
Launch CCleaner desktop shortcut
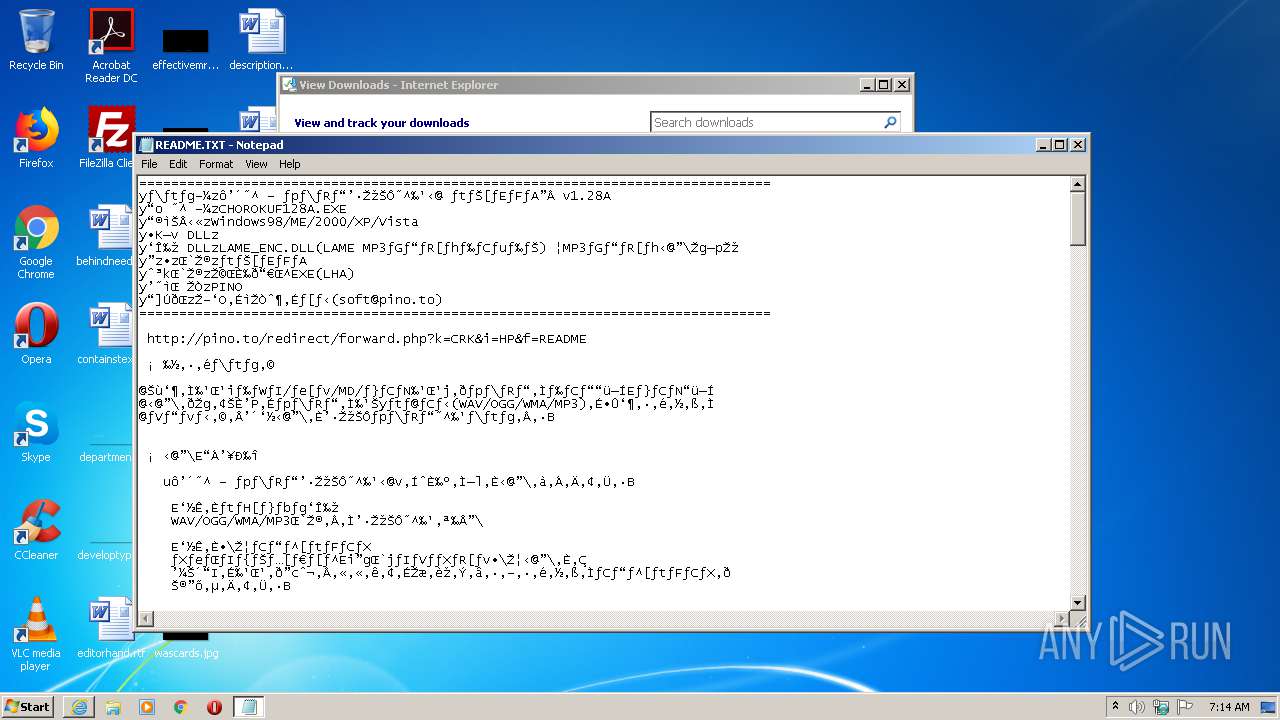click(x=36, y=530)
